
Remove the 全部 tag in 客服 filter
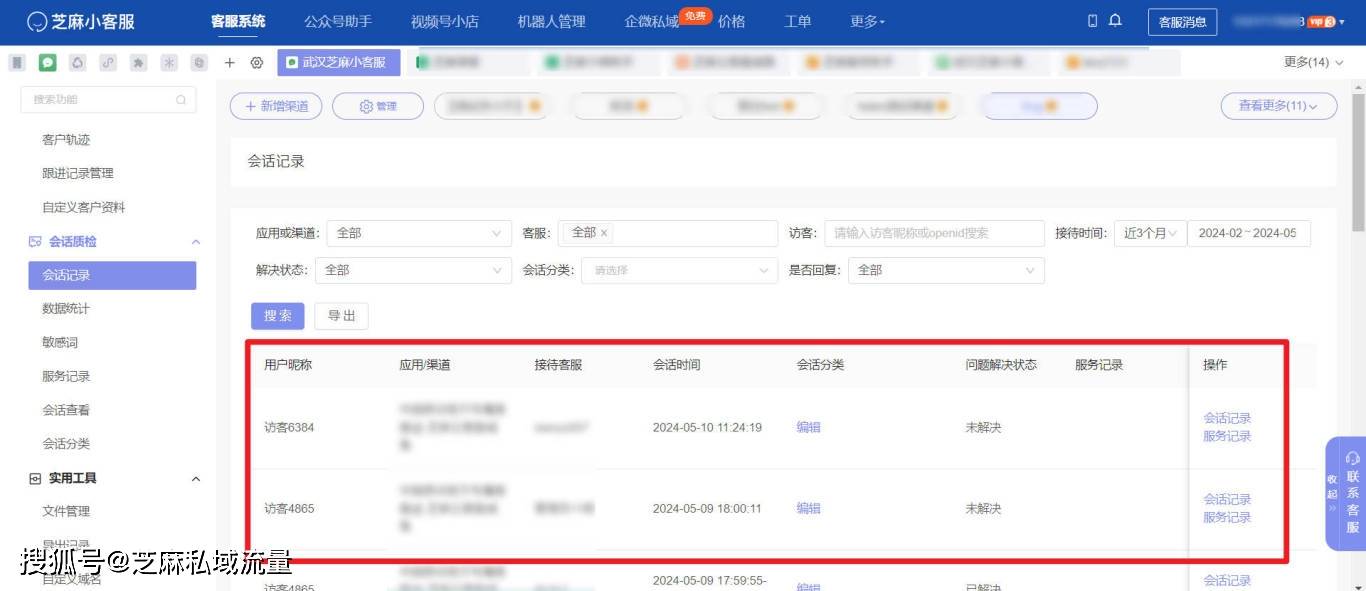tap(604, 233)
